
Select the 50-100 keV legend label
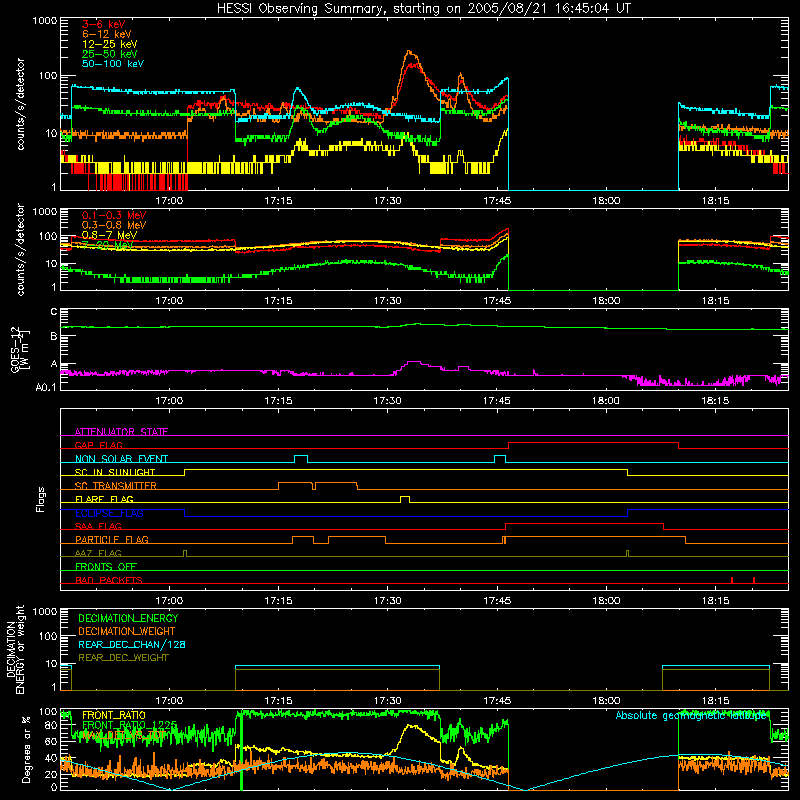tap(113, 64)
